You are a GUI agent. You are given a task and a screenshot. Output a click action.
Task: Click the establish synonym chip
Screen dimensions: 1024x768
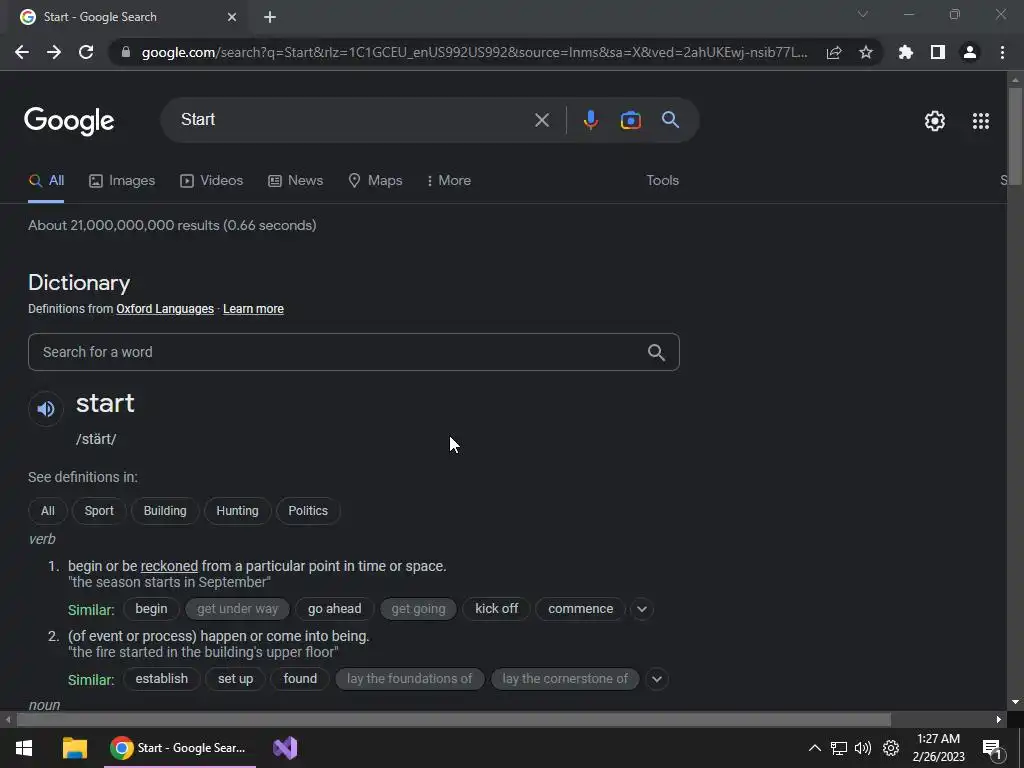point(162,679)
